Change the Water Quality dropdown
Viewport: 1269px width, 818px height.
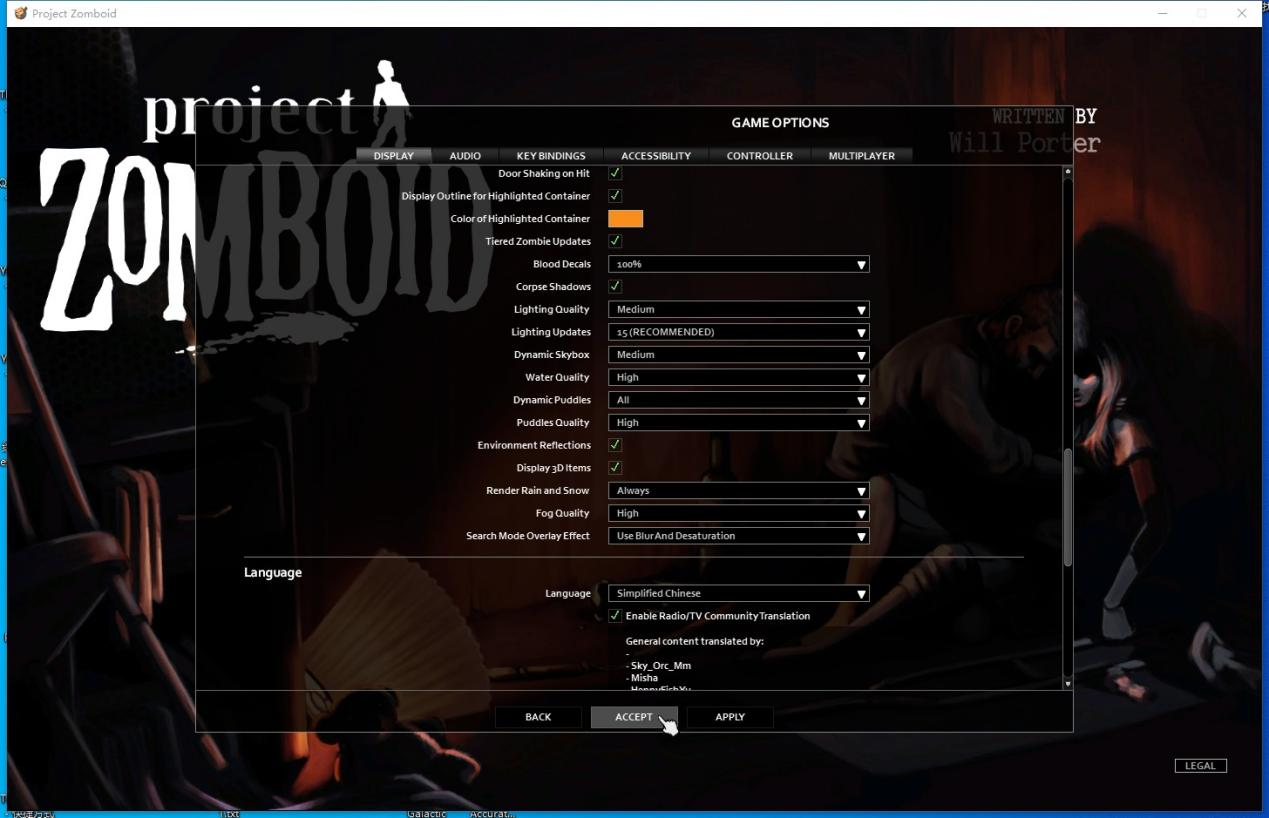pyautogui.click(x=739, y=378)
